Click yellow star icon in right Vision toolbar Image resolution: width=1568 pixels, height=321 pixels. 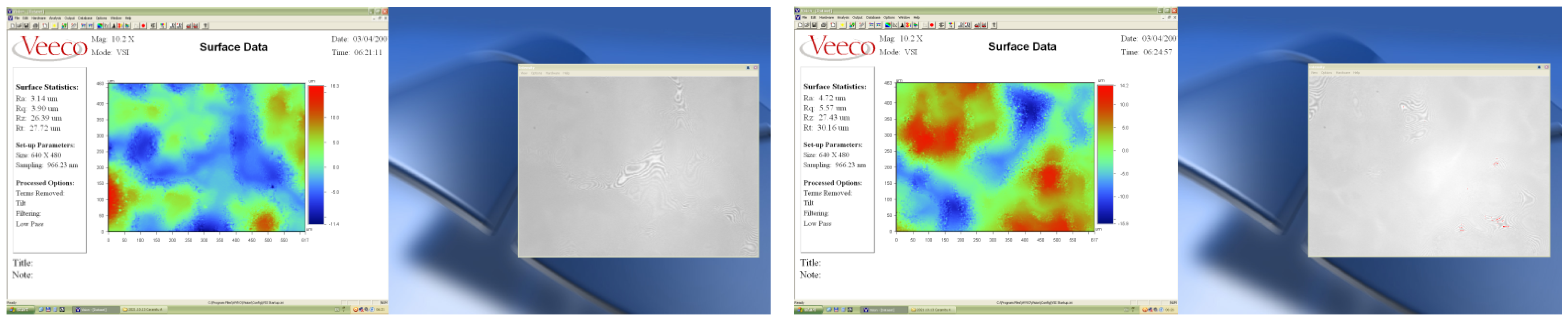coord(842,25)
